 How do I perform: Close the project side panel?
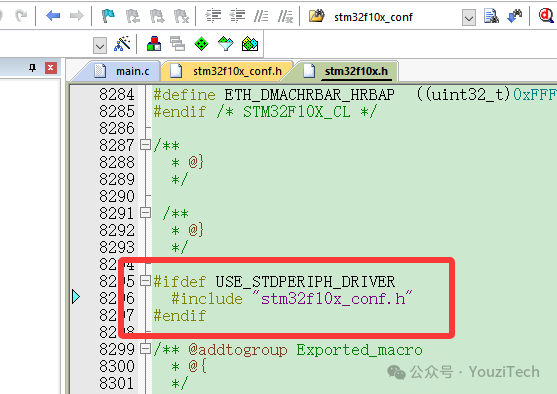(x=51, y=68)
